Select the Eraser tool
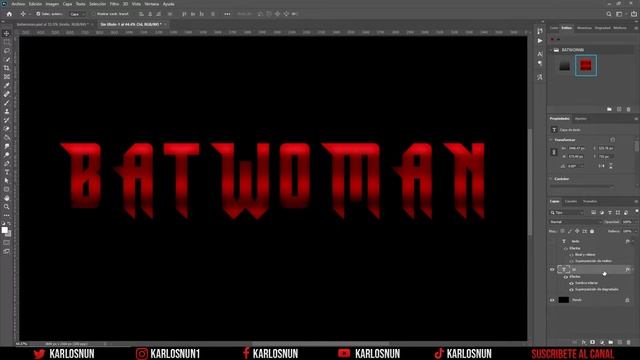The image size is (640, 360). point(7,129)
